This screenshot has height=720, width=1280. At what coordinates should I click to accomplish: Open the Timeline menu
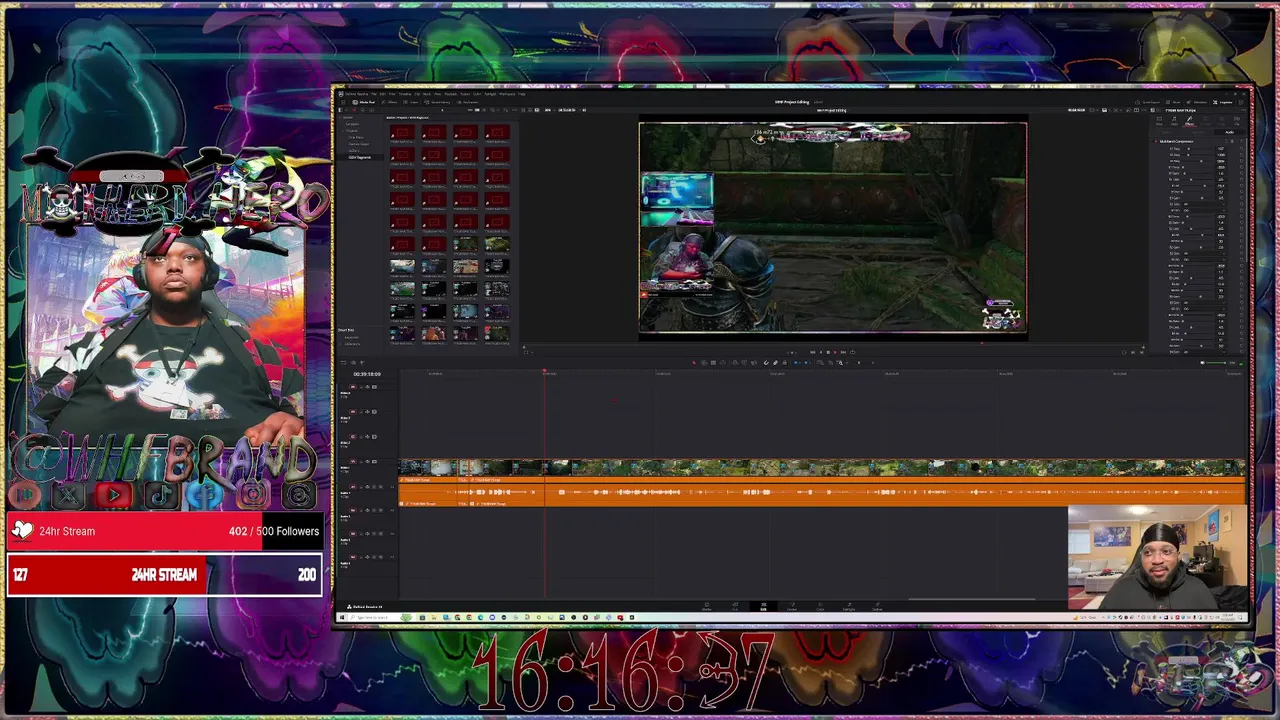[x=405, y=94]
